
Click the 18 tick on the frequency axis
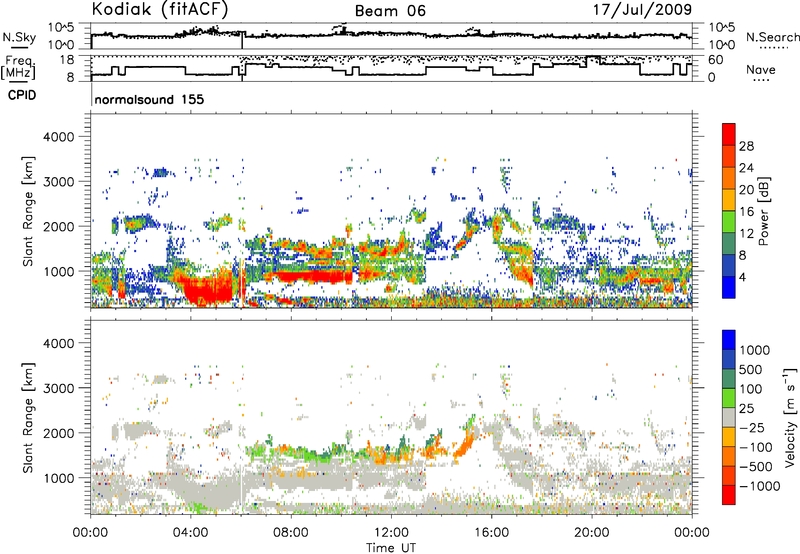pyautogui.click(x=66, y=60)
